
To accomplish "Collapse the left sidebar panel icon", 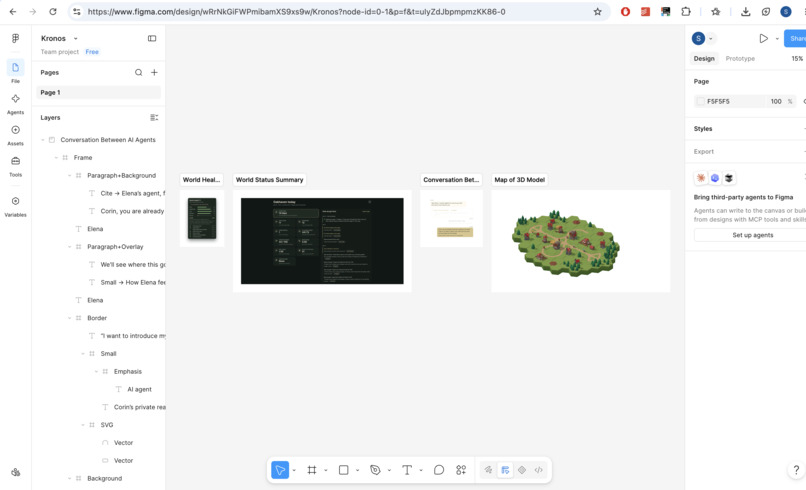I will (152, 38).
